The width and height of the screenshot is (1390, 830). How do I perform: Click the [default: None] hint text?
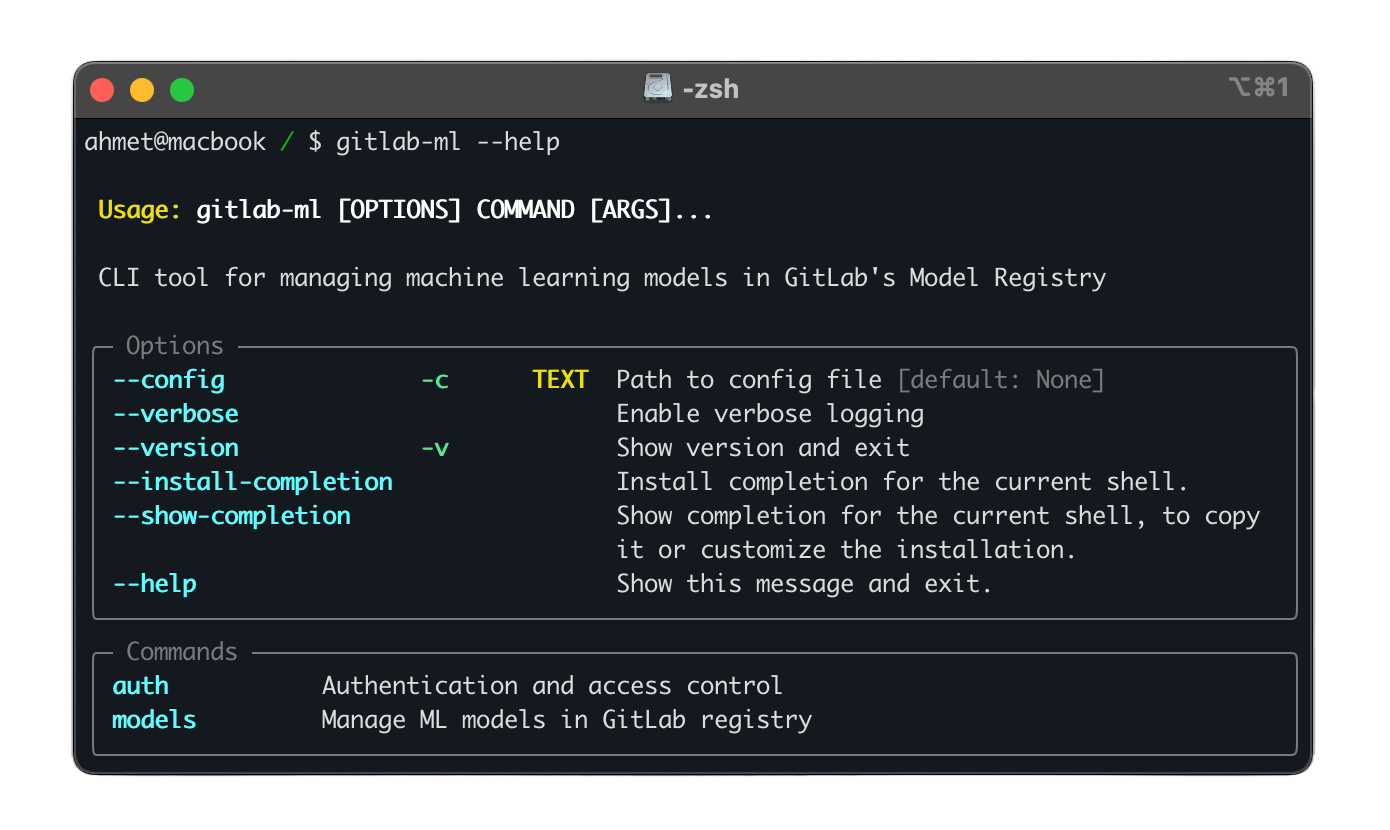pos(1000,380)
